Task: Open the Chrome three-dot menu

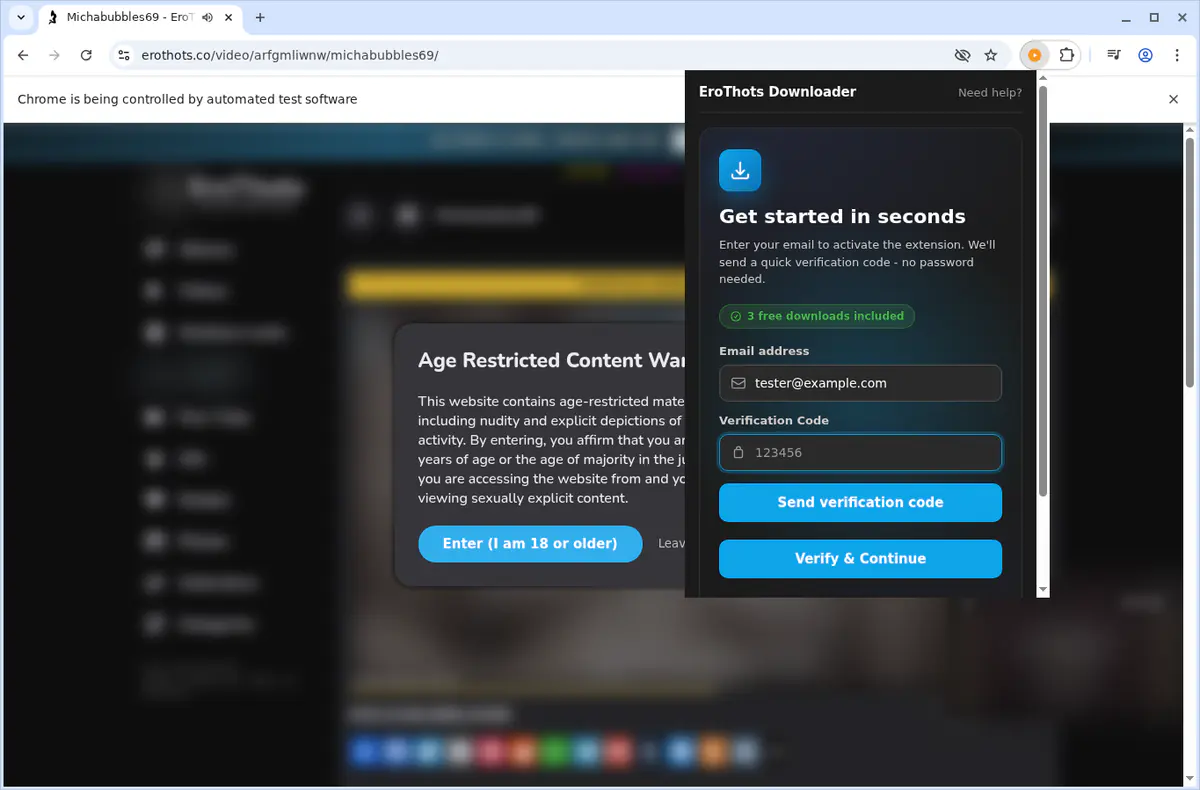Action: [x=1177, y=55]
